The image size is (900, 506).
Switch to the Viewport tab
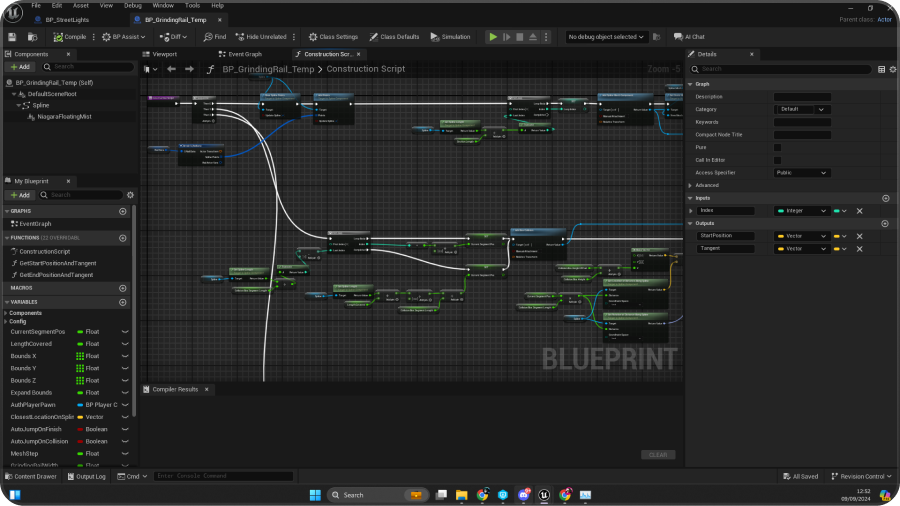160,55
